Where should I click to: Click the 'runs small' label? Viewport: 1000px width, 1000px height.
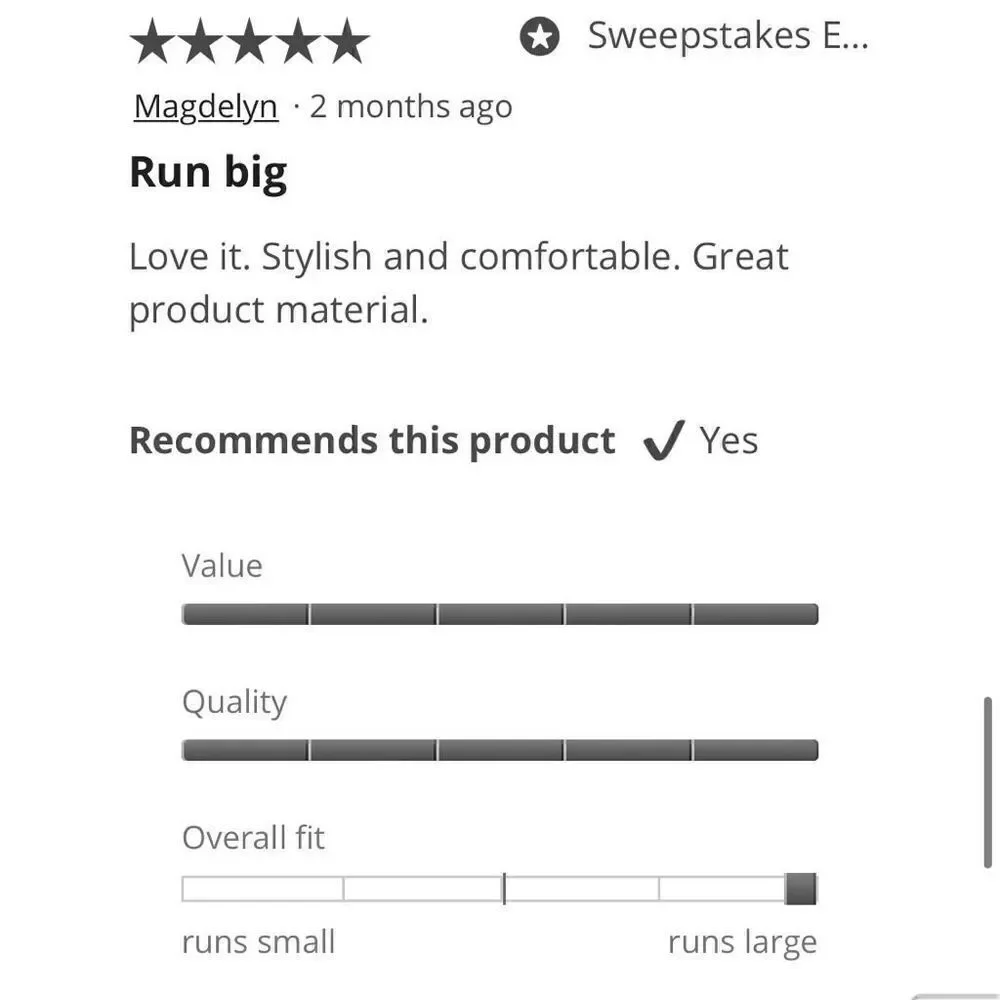coord(258,942)
